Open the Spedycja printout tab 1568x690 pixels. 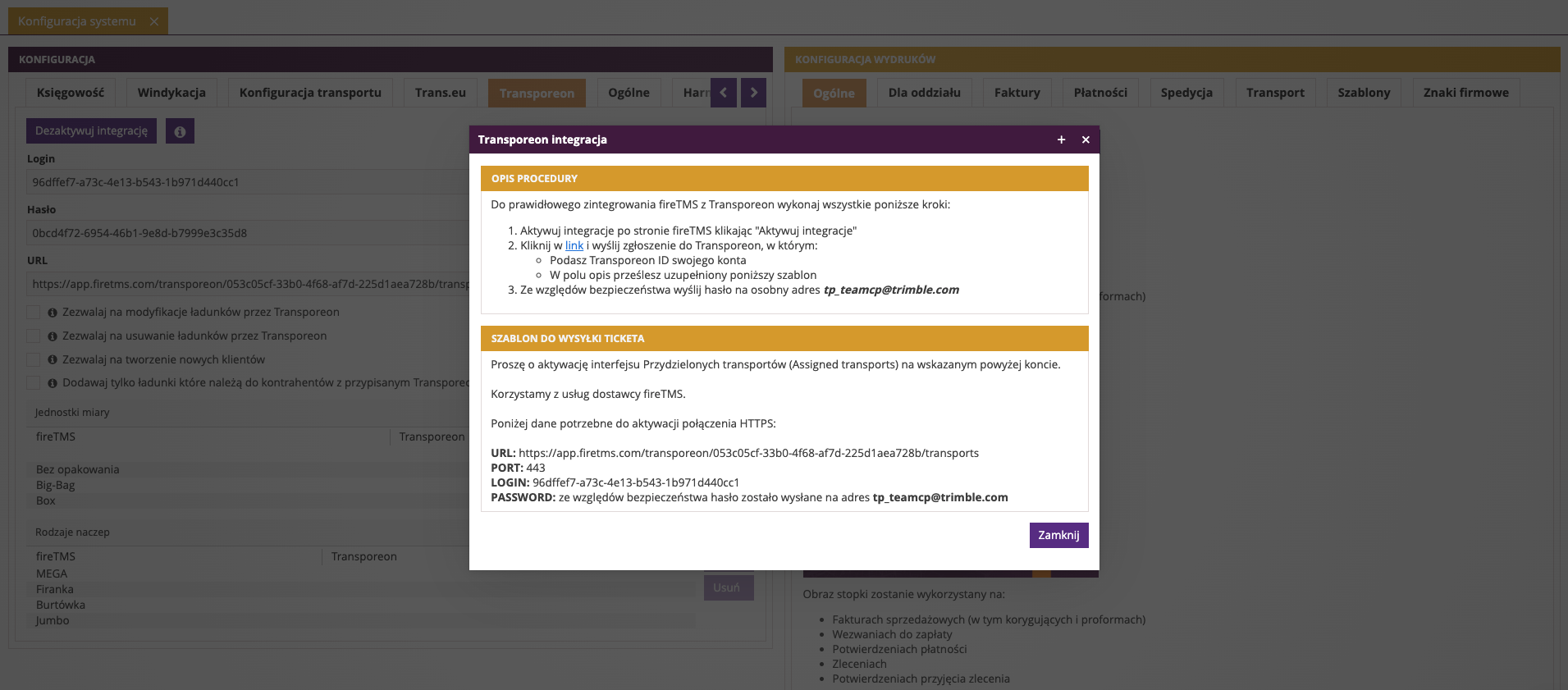click(x=1186, y=93)
